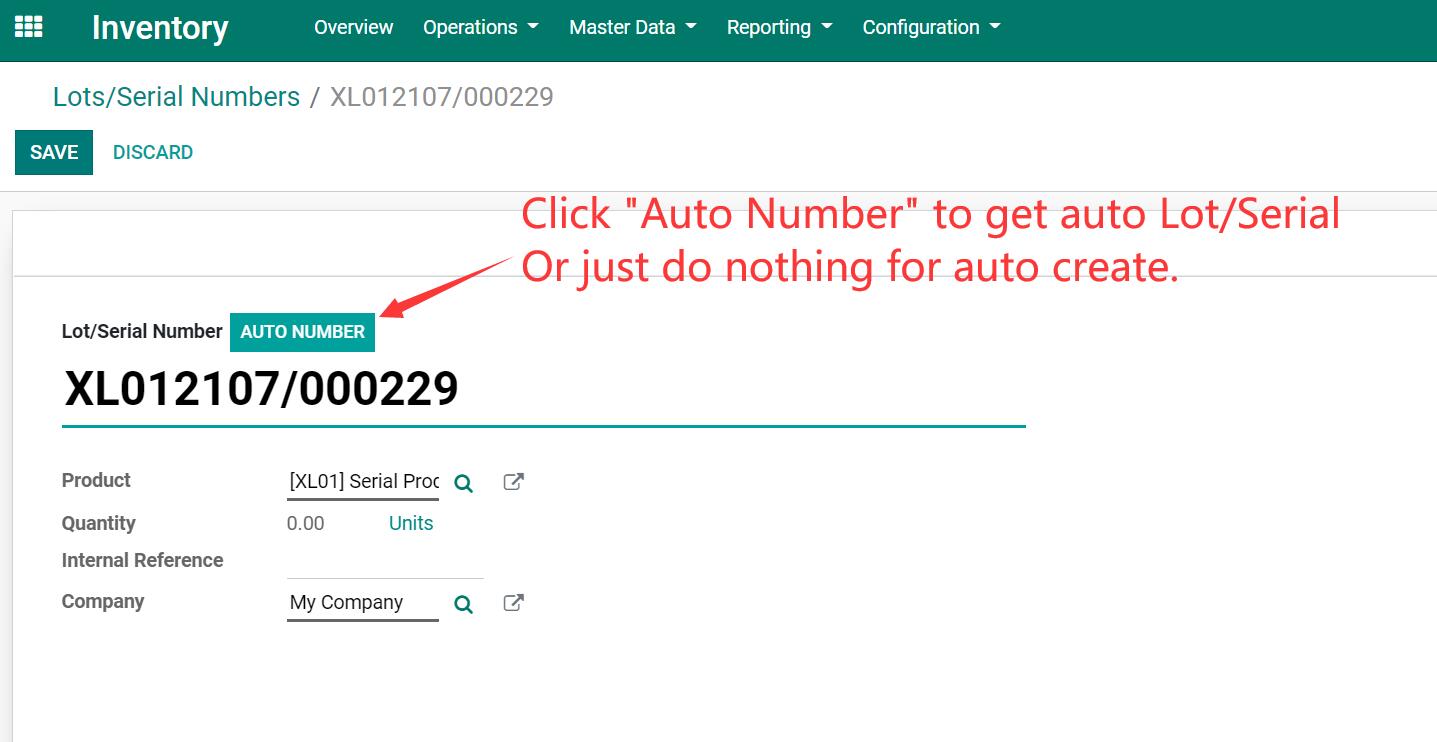Click the Internal Reference input field
1437x742 pixels.
coord(385,562)
